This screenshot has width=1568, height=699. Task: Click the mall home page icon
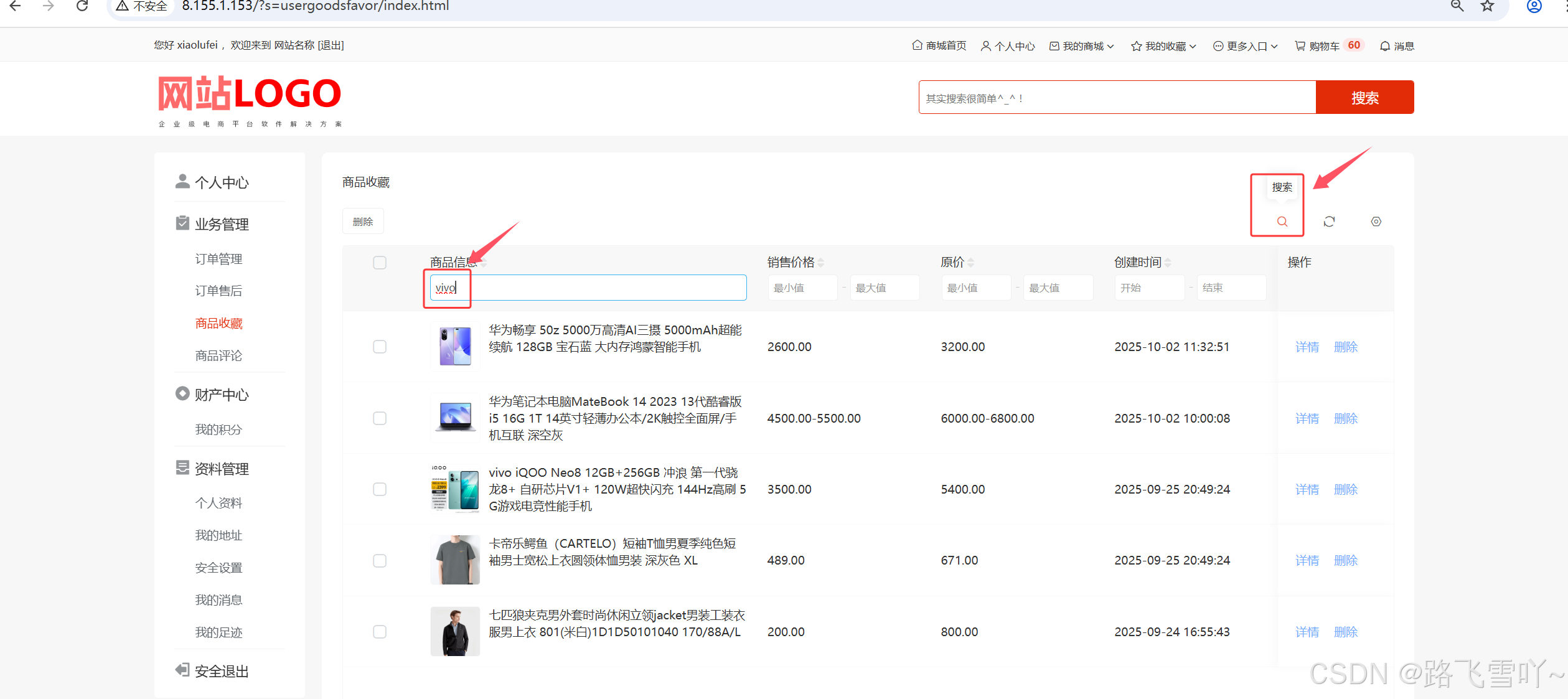[x=917, y=45]
